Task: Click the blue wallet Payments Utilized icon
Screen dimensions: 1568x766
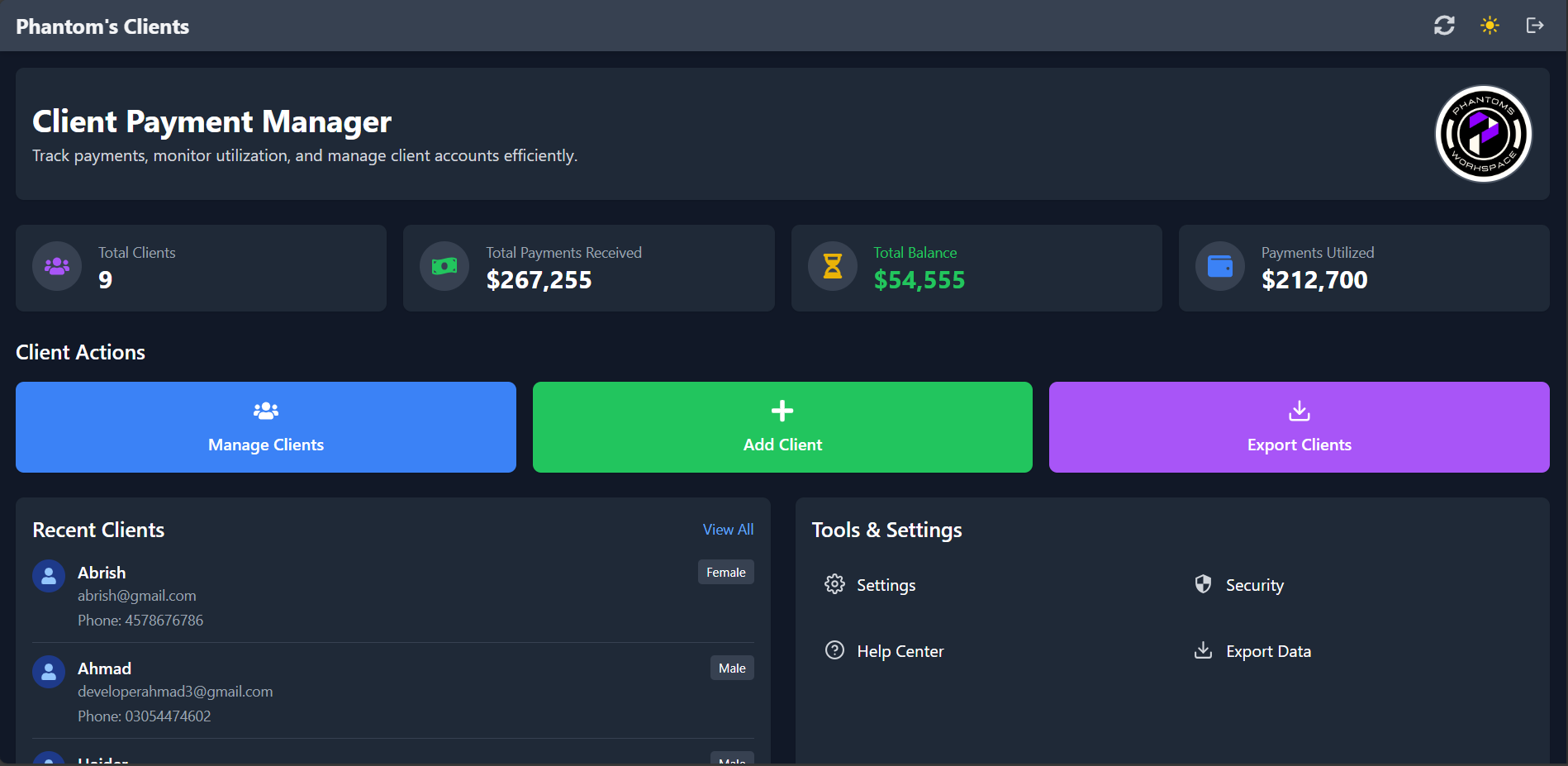Action: coord(1220,266)
